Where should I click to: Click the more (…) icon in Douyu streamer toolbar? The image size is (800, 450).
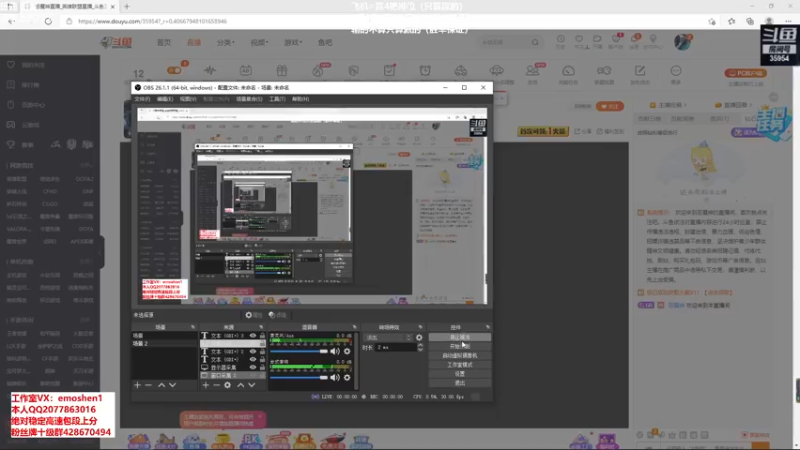coord(676,71)
